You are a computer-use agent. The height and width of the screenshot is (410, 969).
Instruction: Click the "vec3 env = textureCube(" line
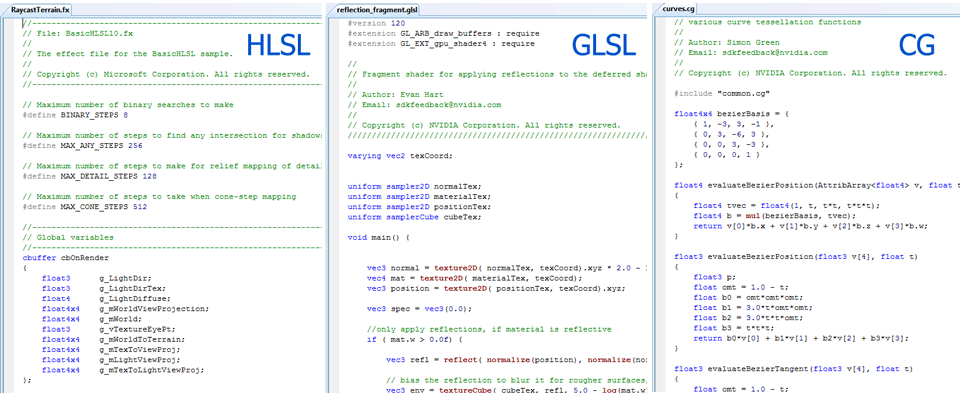(516, 390)
